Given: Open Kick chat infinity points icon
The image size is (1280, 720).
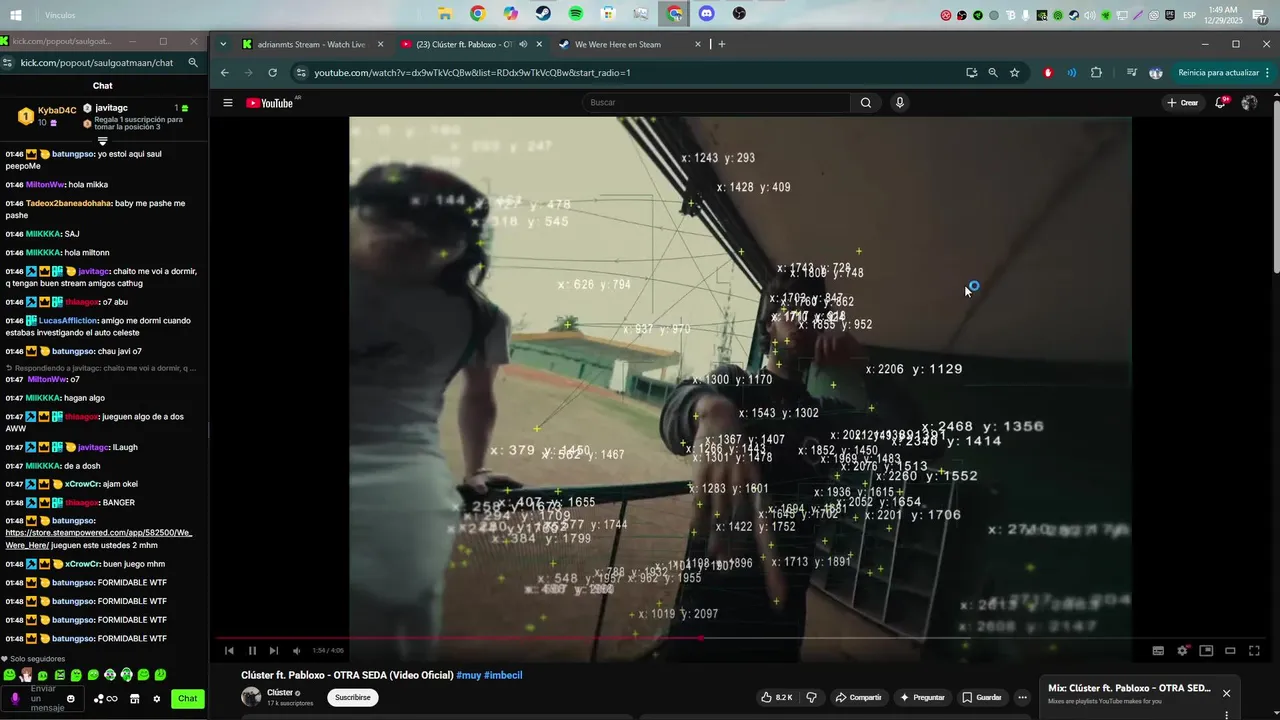Looking at the screenshot, I should pos(105,699).
